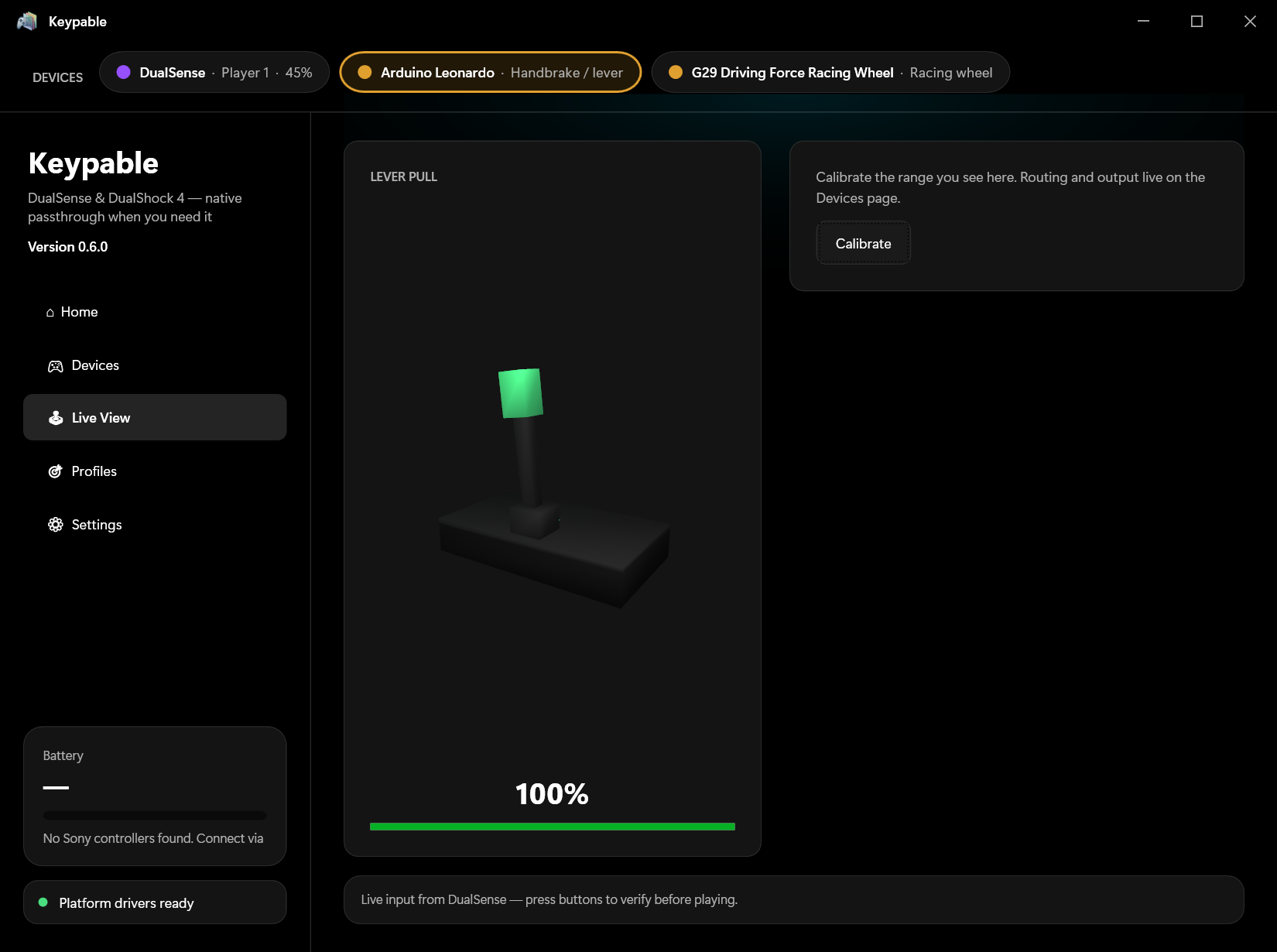Select the Arduino Leonardo Handbrake device tab
The height and width of the screenshot is (952, 1277).
[x=491, y=72]
